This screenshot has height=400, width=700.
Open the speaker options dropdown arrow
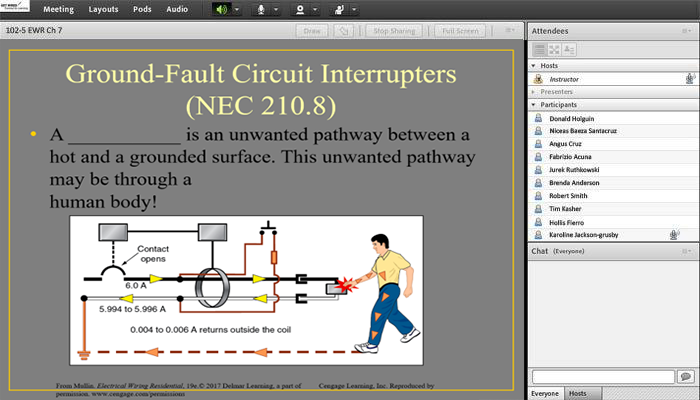pyautogui.click(x=236, y=9)
